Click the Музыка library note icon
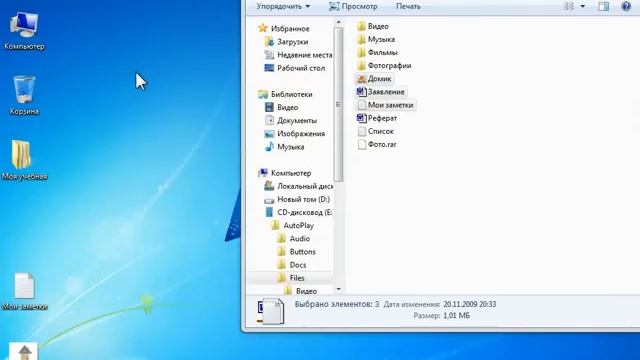 click(x=269, y=147)
